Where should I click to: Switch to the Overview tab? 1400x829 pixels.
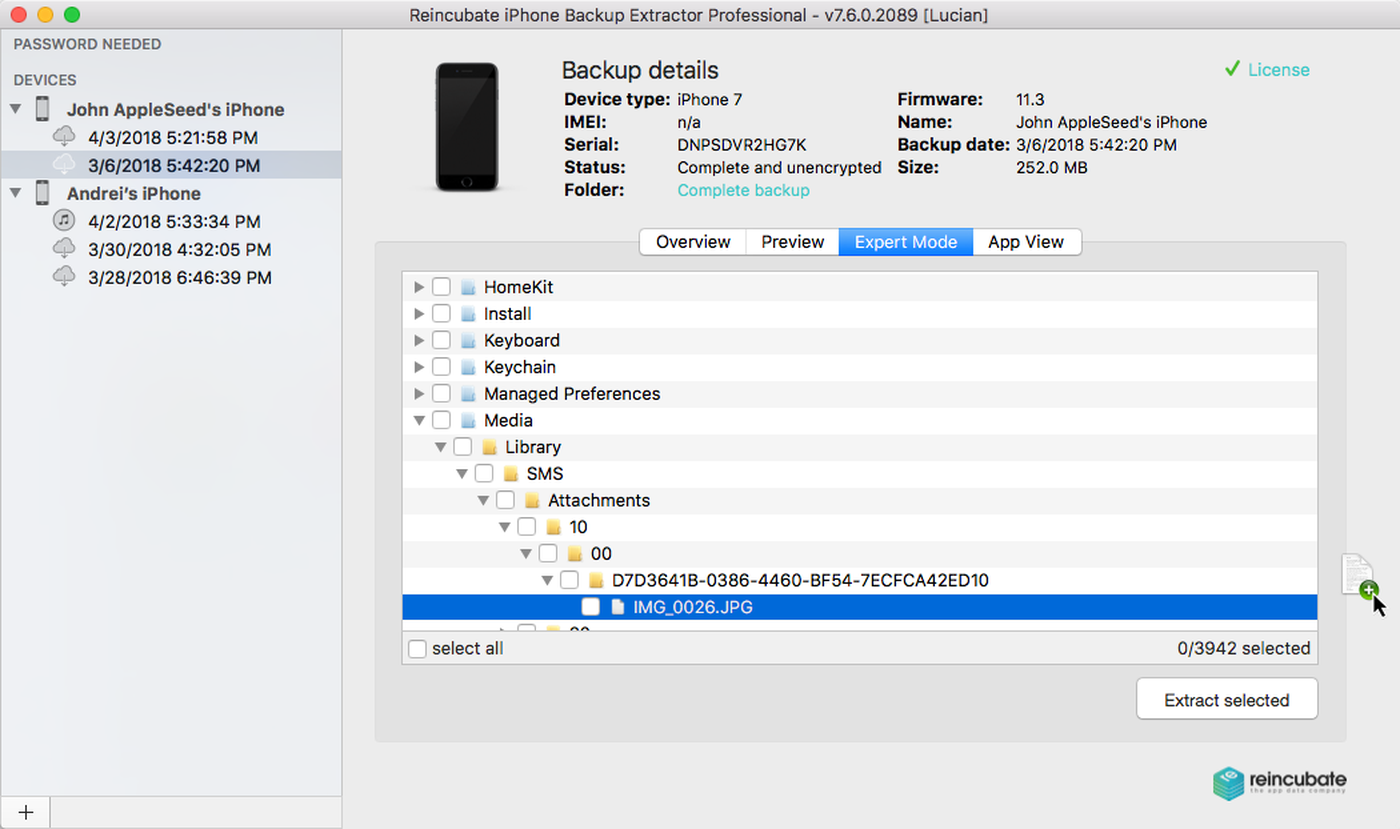[693, 242]
